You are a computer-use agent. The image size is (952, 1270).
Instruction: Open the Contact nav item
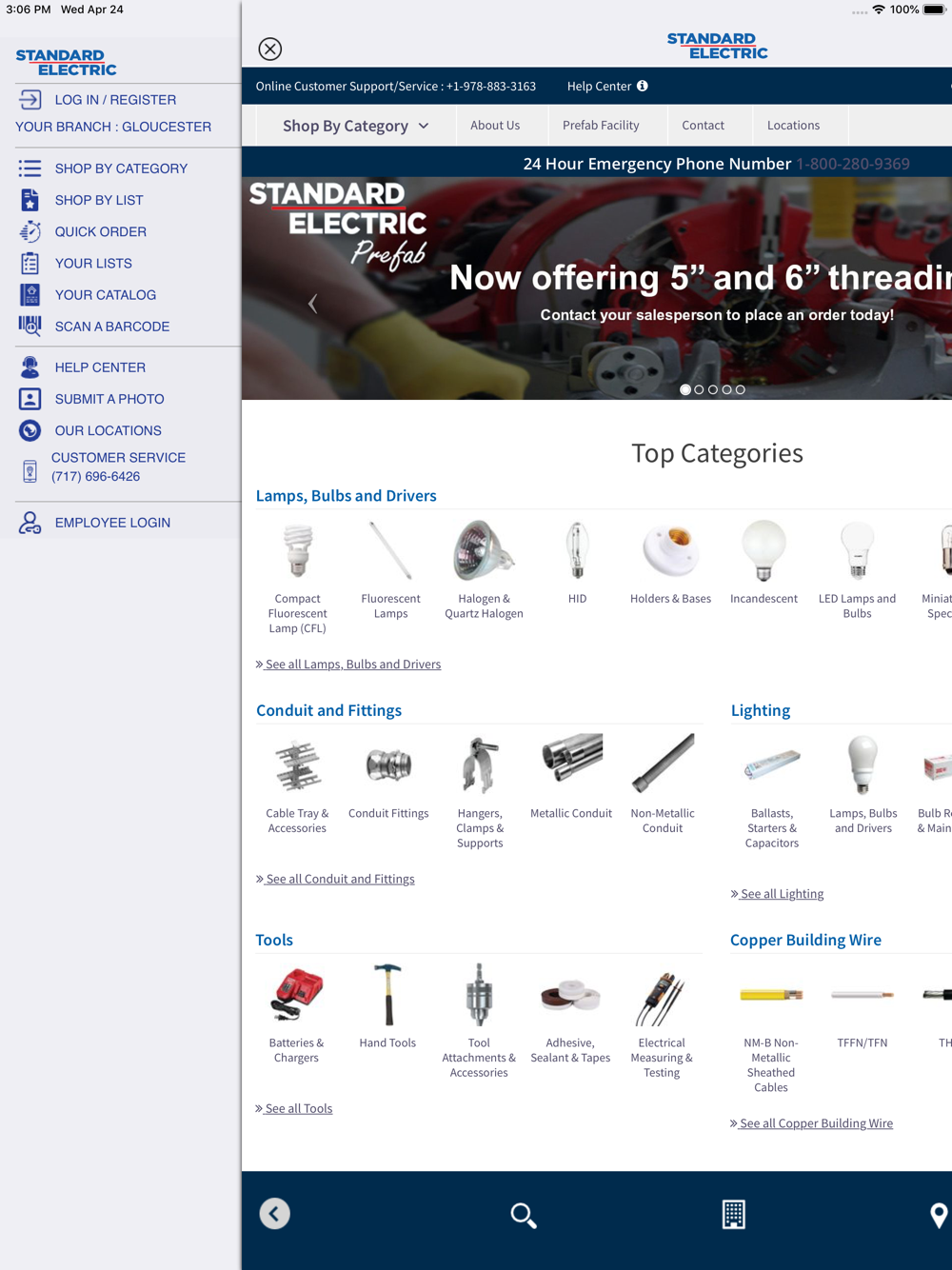703,125
